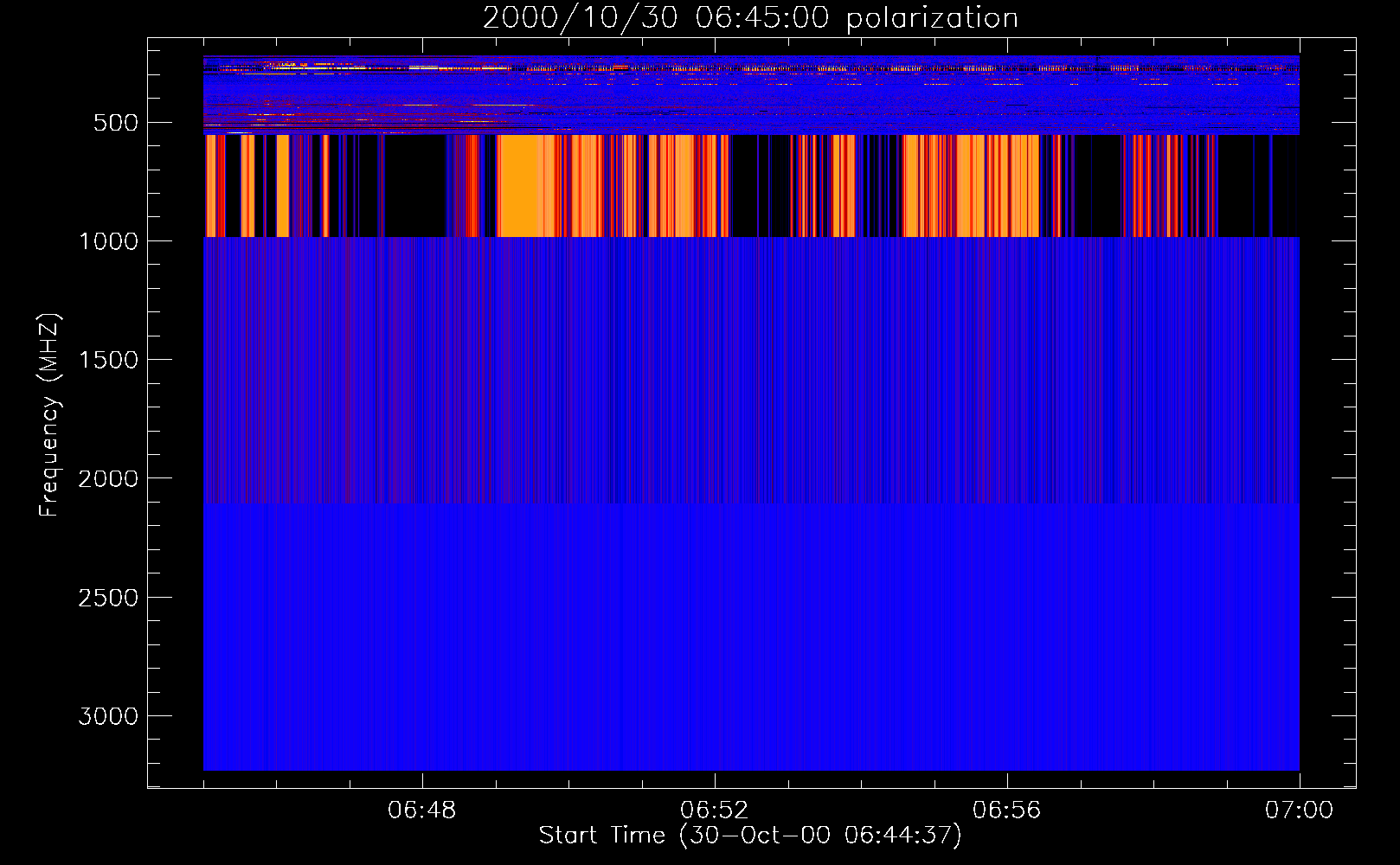Click the 06:48 time tick label
Screen dimensions: 1400x865
(x=422, y=811)
